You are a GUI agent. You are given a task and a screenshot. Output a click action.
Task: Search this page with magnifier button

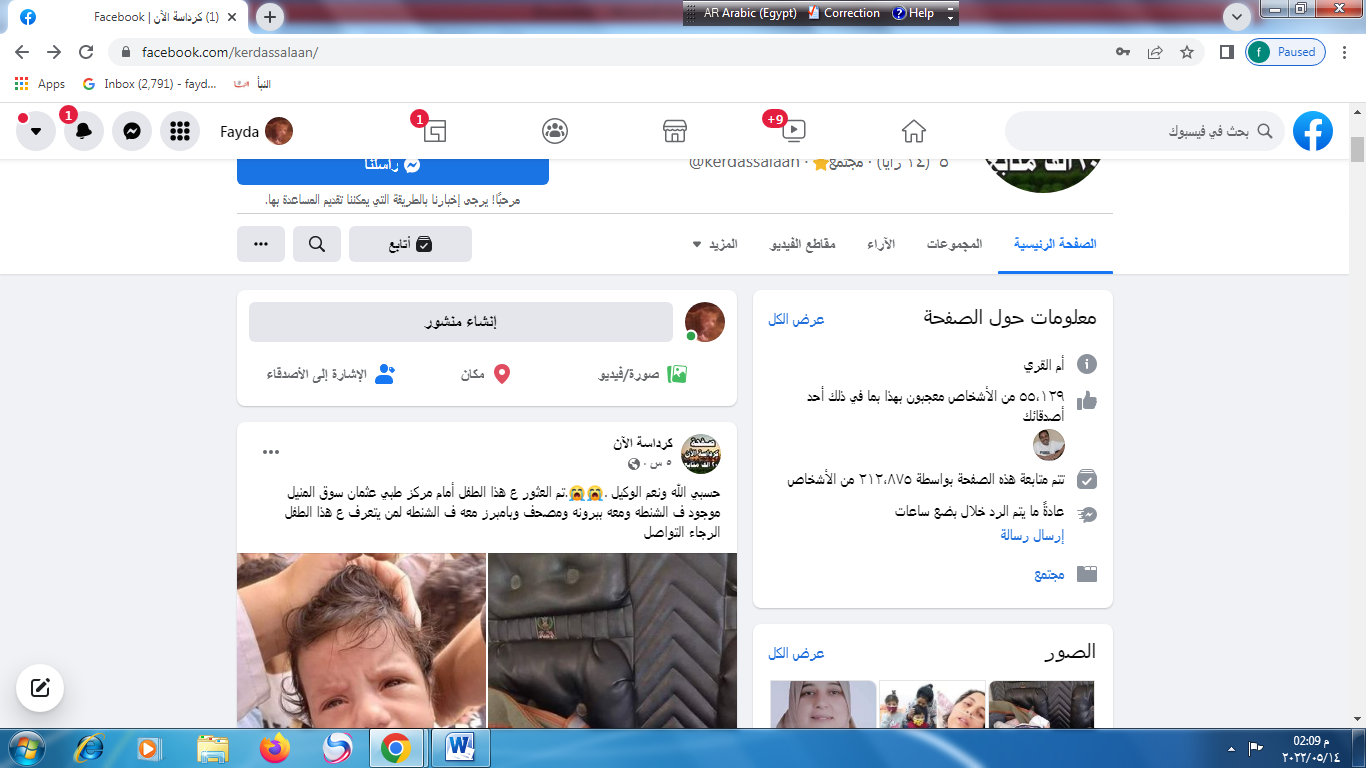(317, 244)
